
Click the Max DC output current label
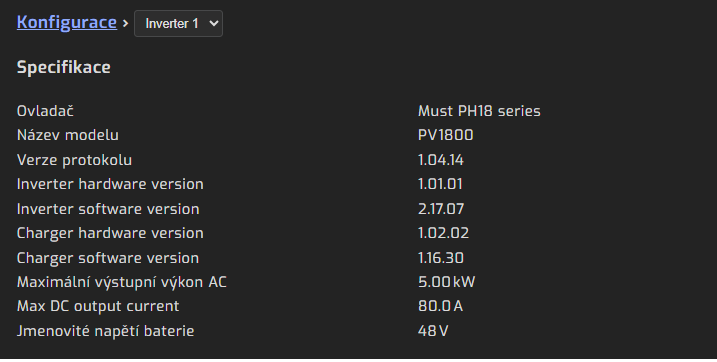[x=98, y=306]
